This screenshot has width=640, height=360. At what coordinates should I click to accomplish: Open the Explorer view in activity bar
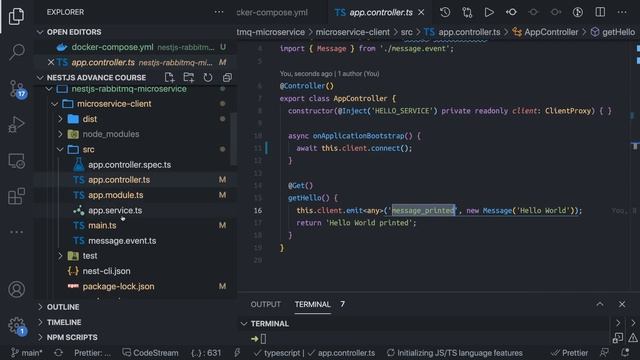16,16
